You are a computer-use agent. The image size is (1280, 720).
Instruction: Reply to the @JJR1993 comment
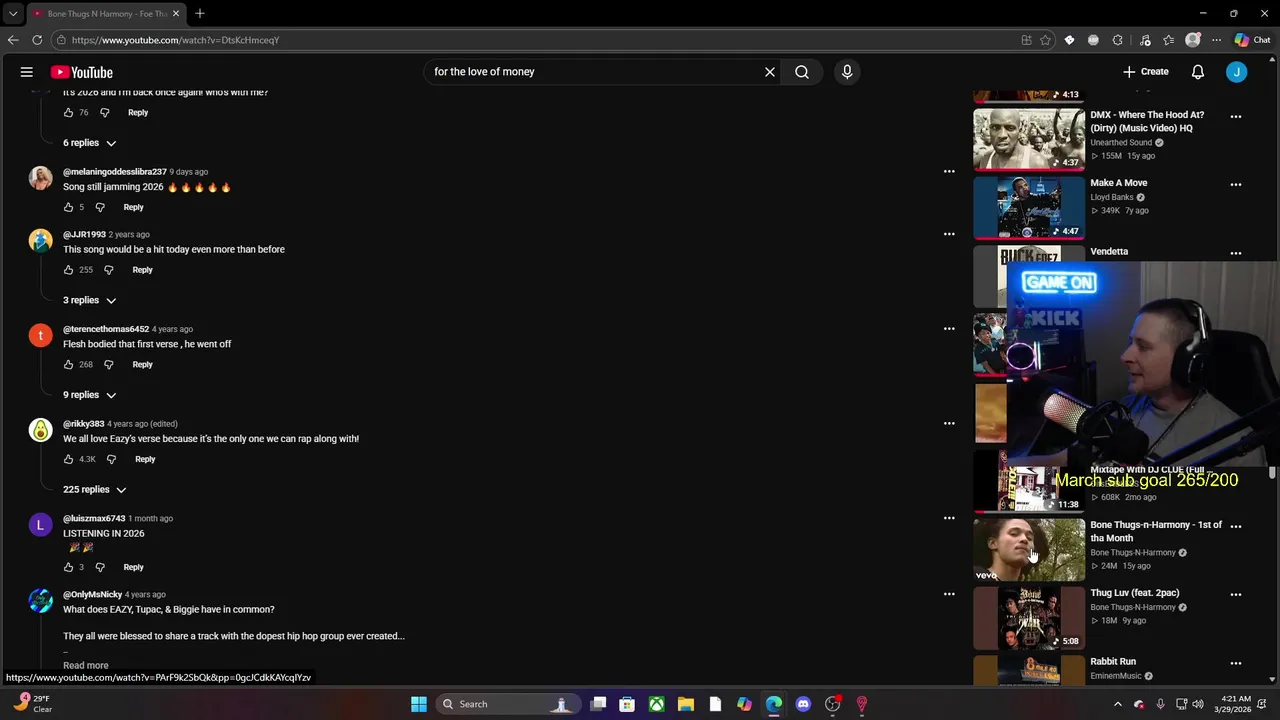coord(142,270)
